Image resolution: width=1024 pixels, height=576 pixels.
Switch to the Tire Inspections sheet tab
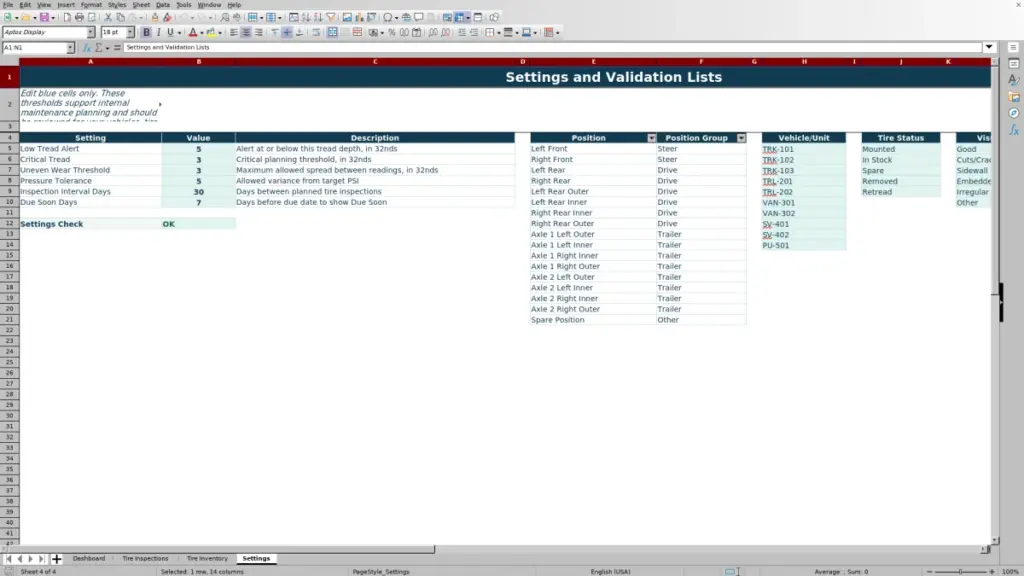coord(145,558)
